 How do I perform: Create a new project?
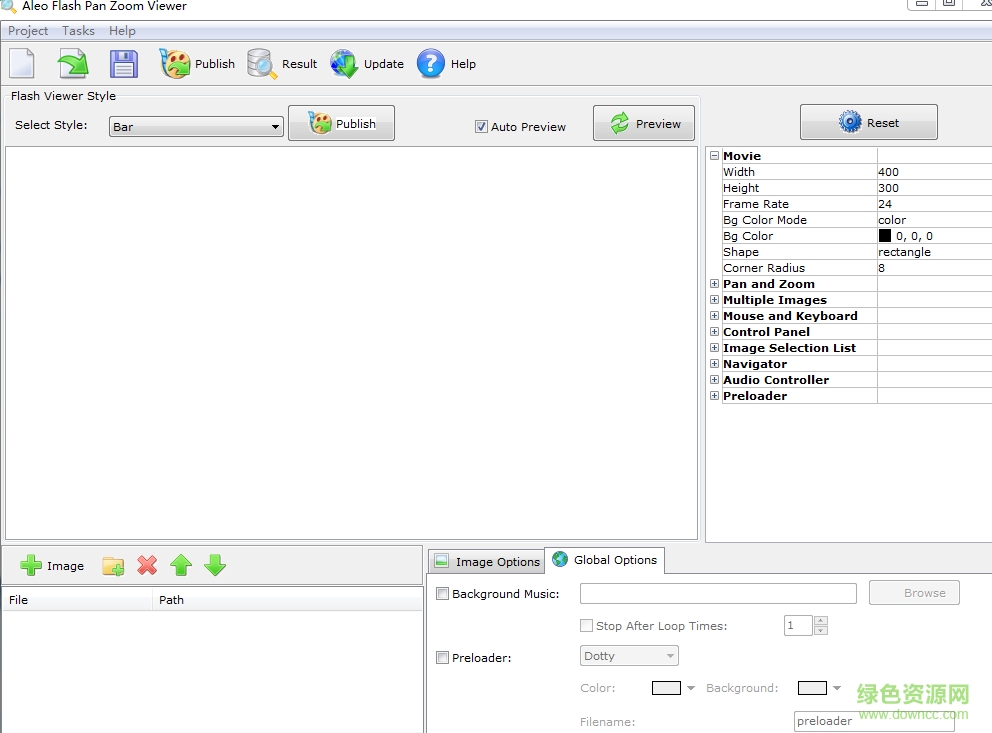pos(21,63)
